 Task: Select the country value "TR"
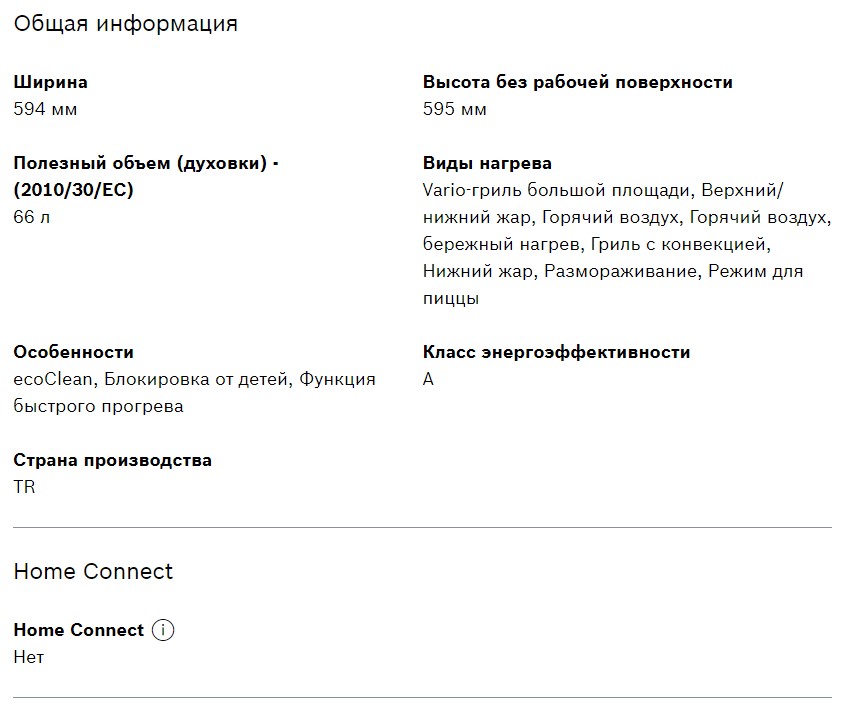pyautogui.click(x=24, y=487)
